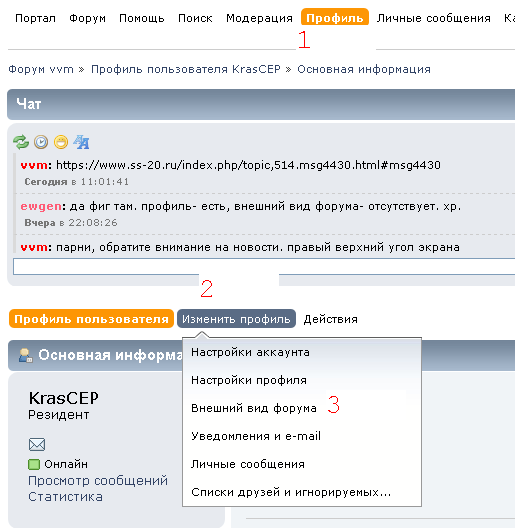The image size is (515, 528).
Task: Open the Форум menu item
Action: (87, 18)
